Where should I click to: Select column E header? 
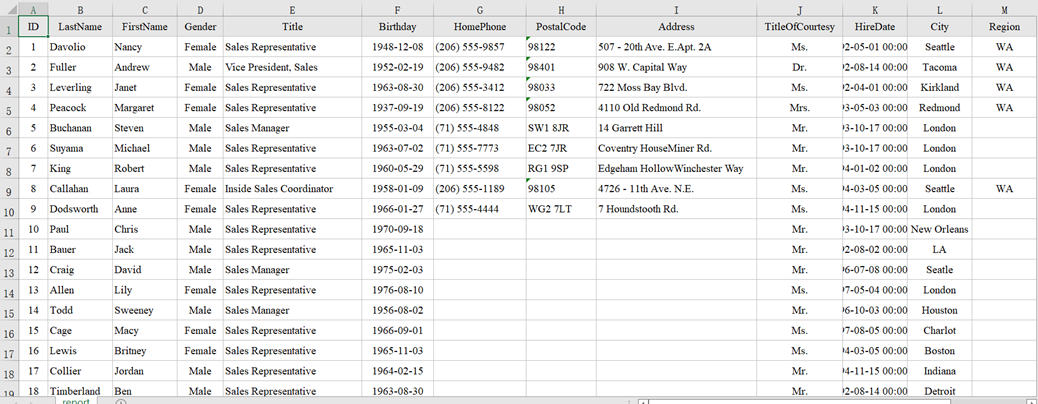click(292, 9)
